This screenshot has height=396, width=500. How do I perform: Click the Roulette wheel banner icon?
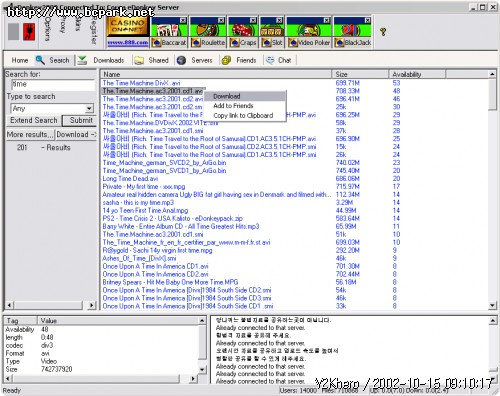[x=207, y=30]
